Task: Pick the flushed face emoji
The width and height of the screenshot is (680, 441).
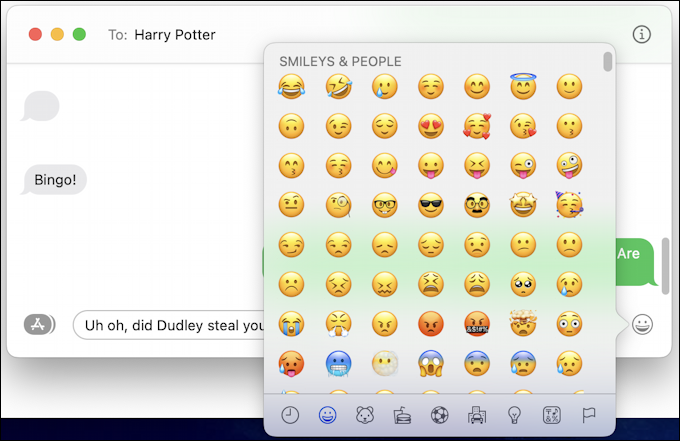Action: click(x=569, y=324)
